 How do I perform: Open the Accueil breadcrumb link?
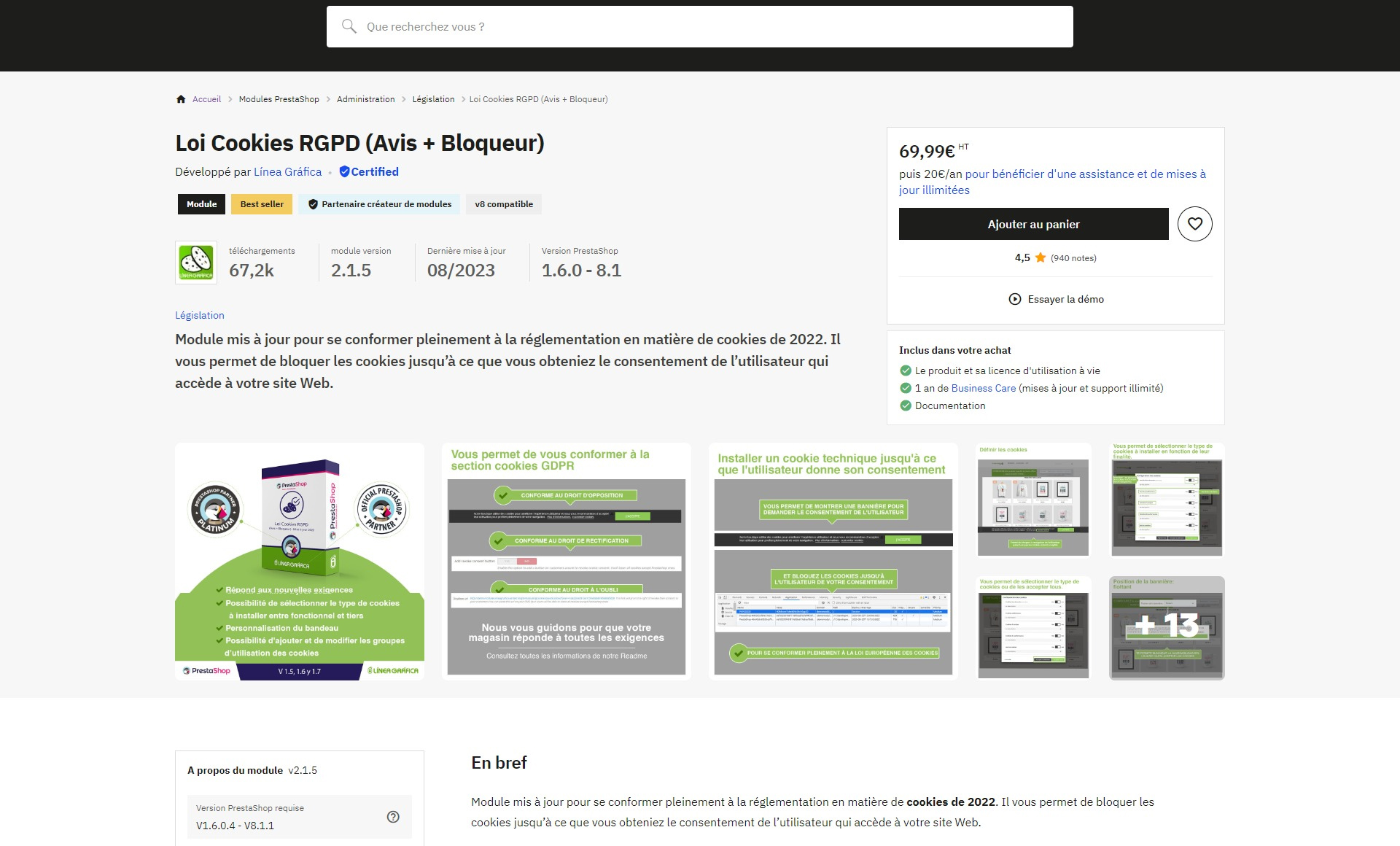tap(206, 99)
